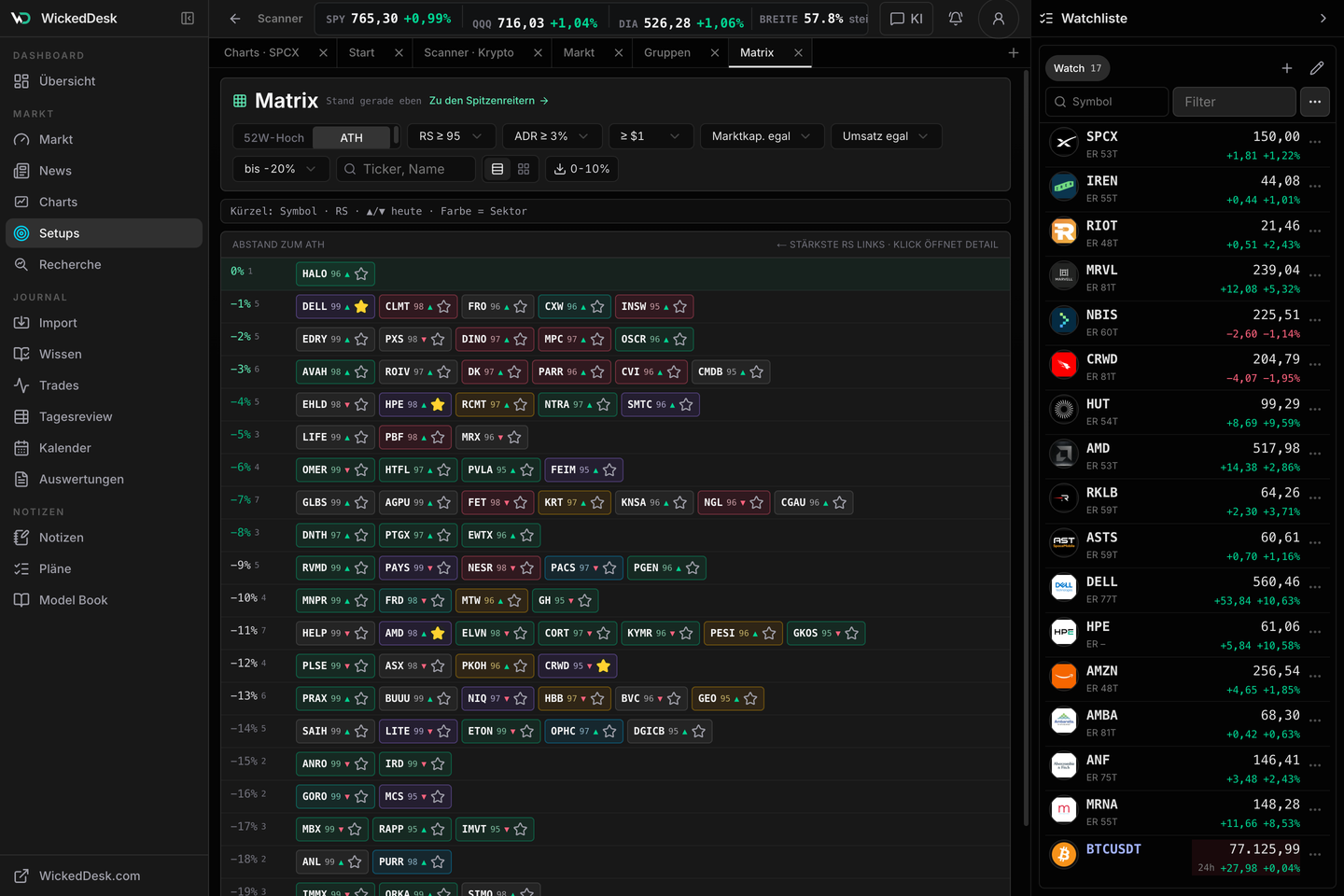Open watchlist more options button
The height and width of the screenshot is (896, 1344).
tap(1315, 102)
